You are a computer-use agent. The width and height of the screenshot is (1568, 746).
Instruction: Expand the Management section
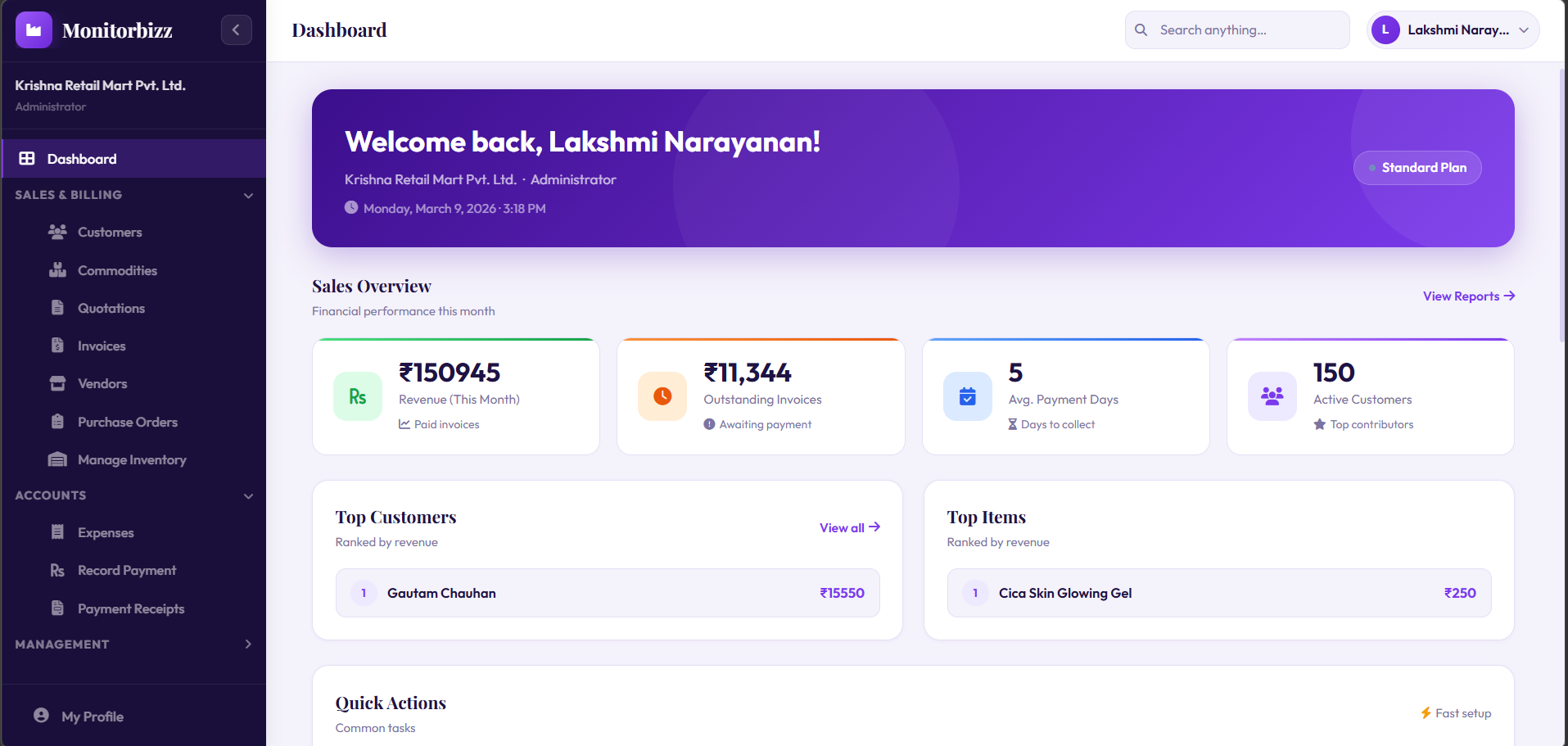(247, 644)
